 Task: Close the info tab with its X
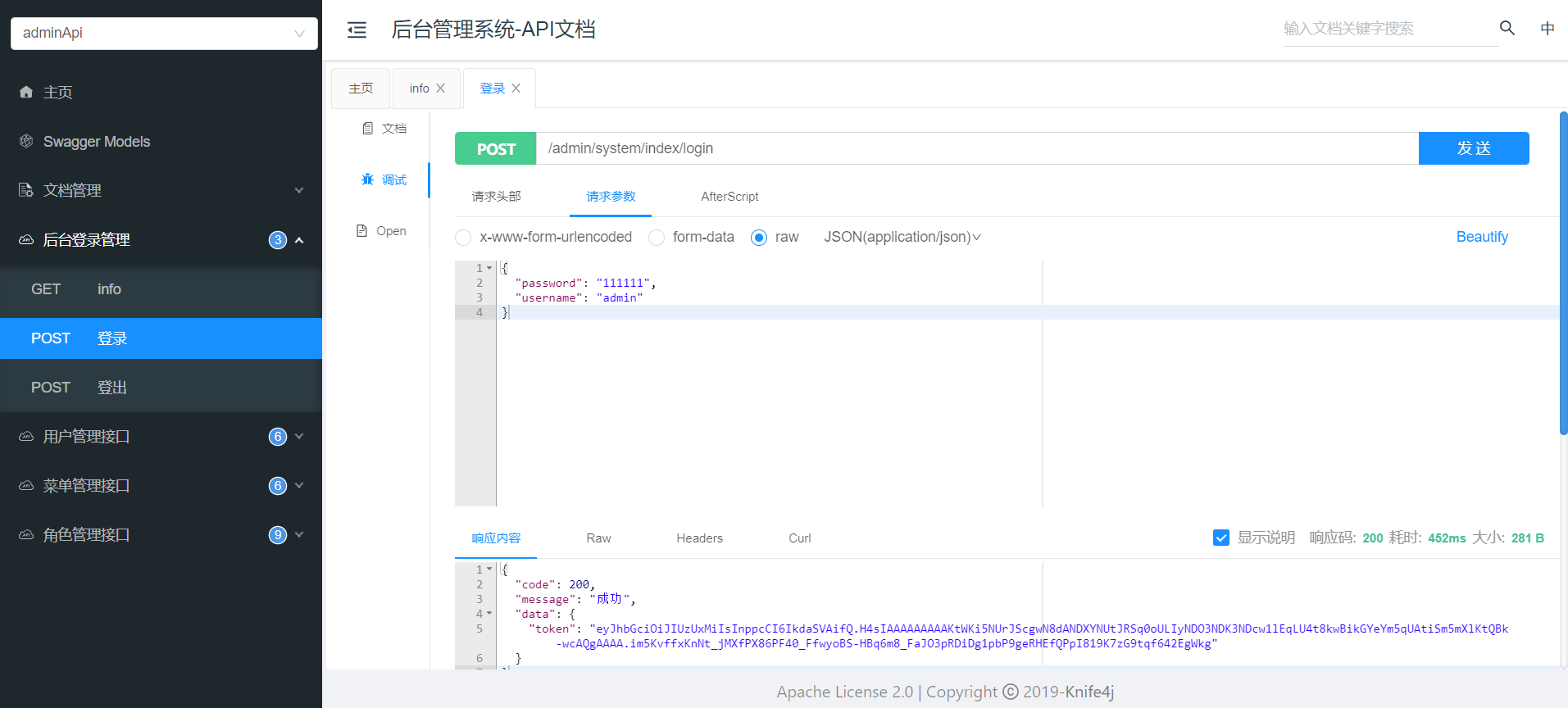[440, 88]
